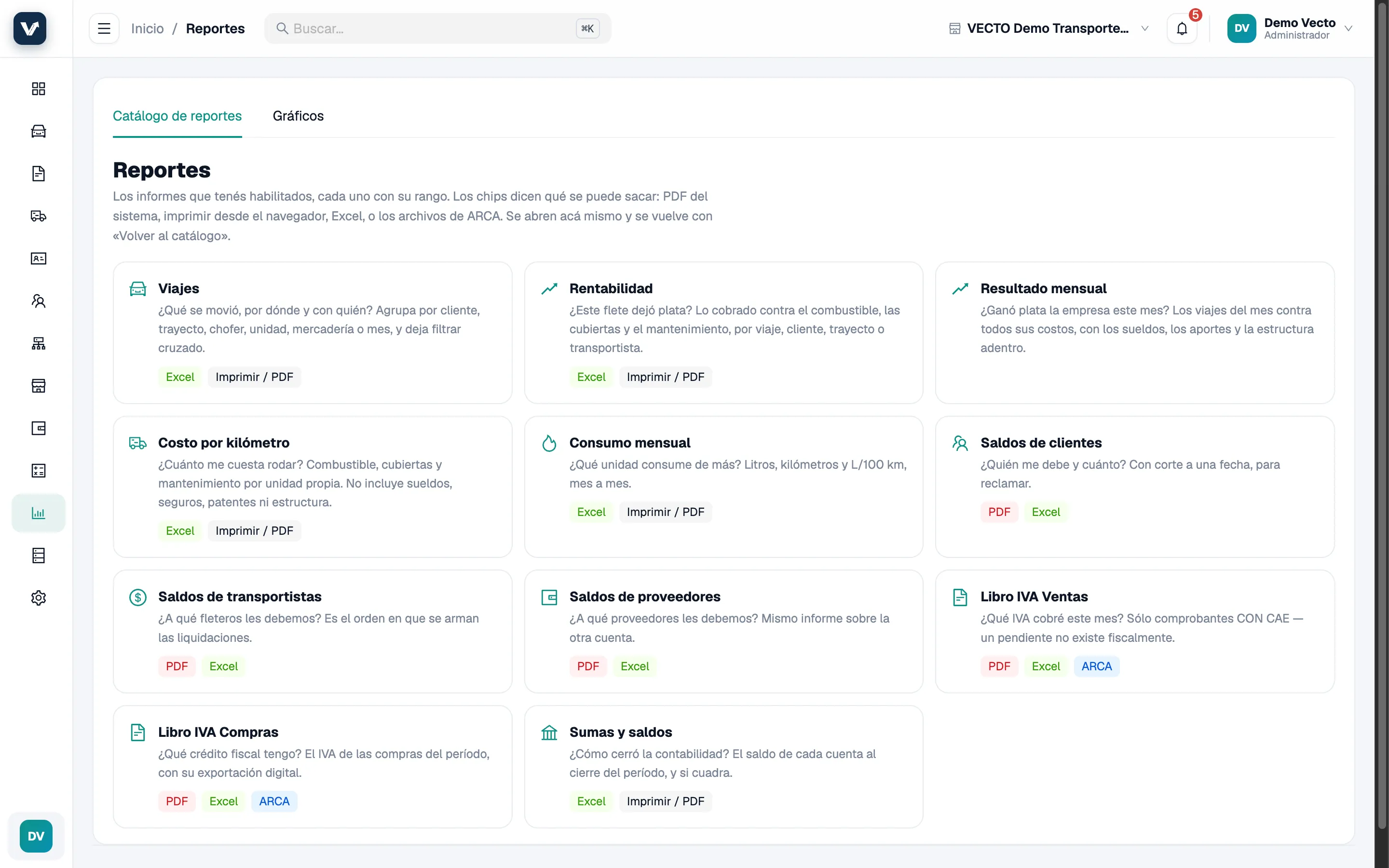Focus the Buscar search field

437,28
